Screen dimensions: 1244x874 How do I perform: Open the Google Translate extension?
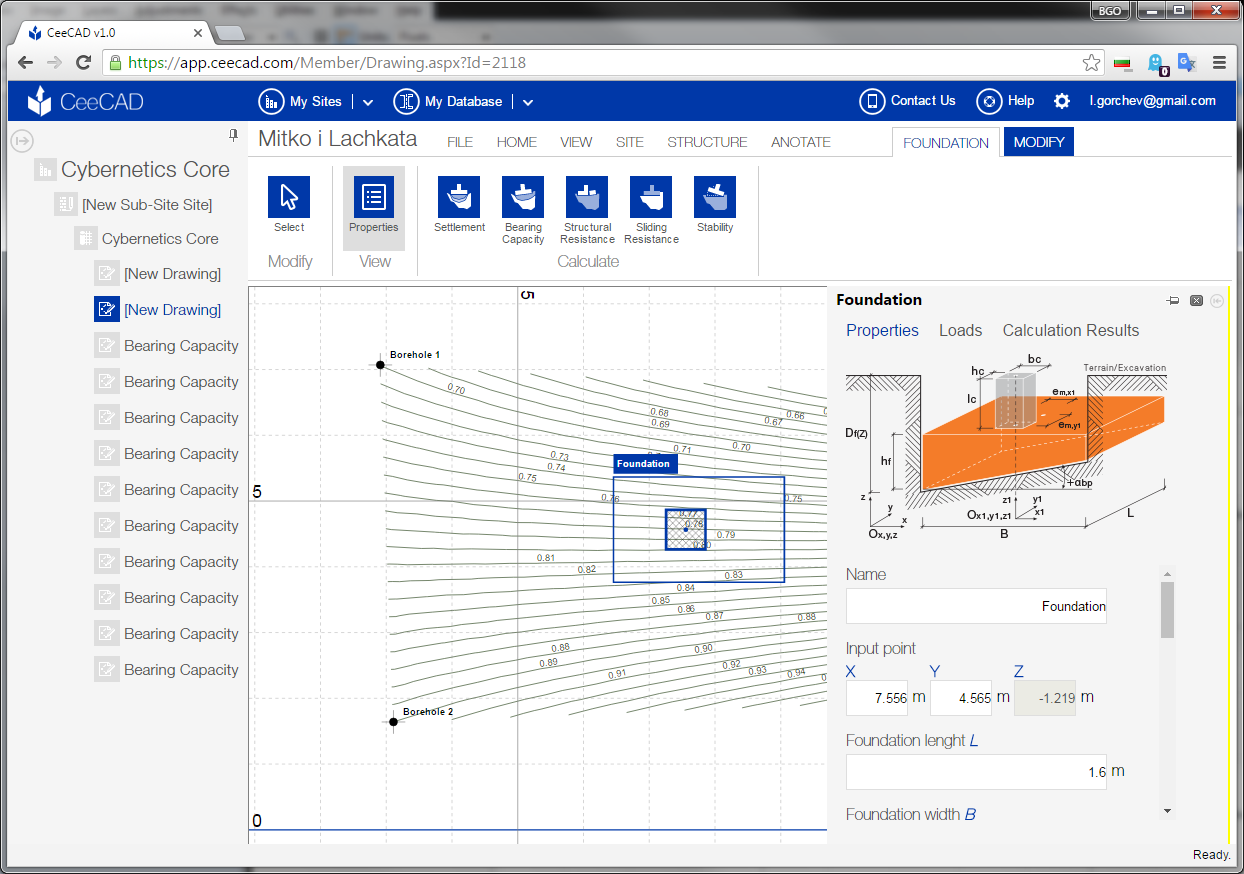coord(1187,63)
